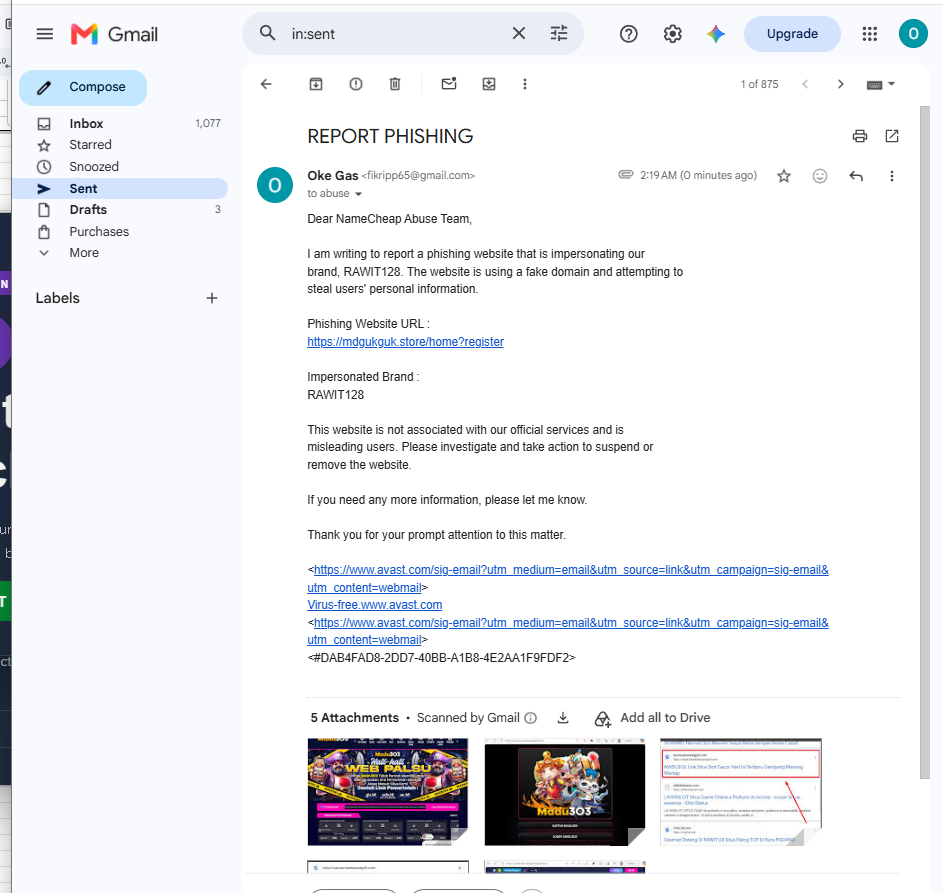Create a new label with plus icon
The height and width of the screenshot is (893, 943).
point(212,298)
